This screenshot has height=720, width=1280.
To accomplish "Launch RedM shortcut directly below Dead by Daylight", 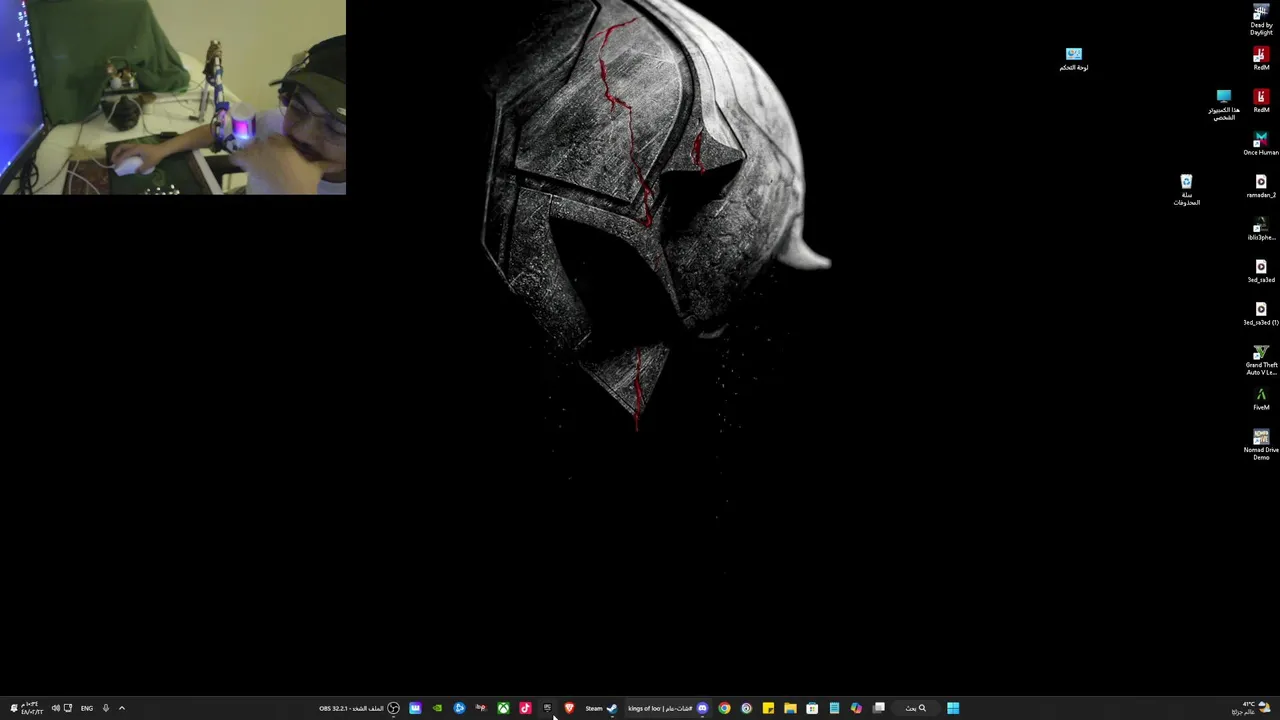I will pos(1261,59).
